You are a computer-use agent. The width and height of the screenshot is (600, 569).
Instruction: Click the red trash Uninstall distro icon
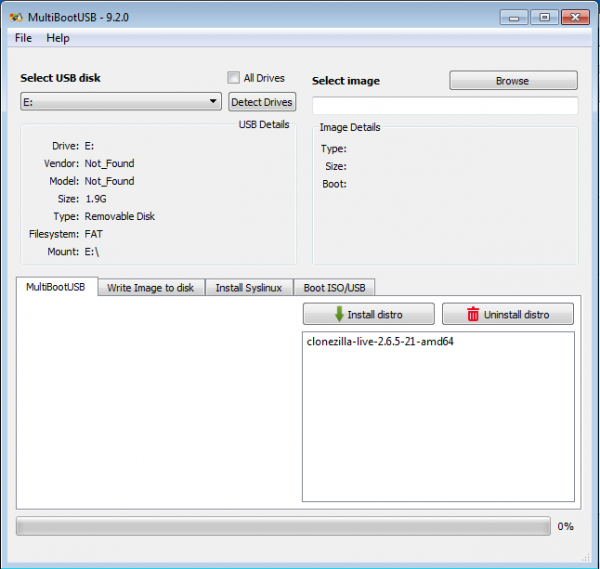click(x=473, y=314)
